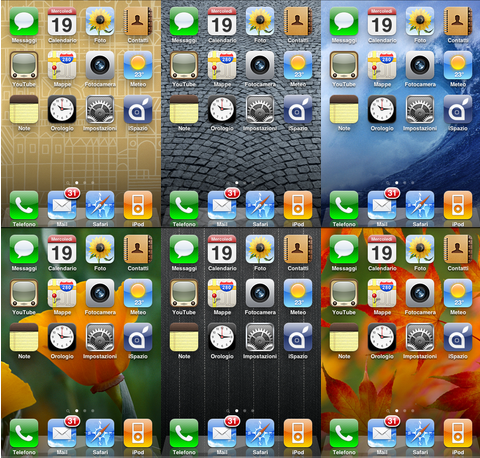Screen dimensions: 480x458
Task: Tap Telefono in the tan wallpaper dock
Action: [x=24, y=205]
